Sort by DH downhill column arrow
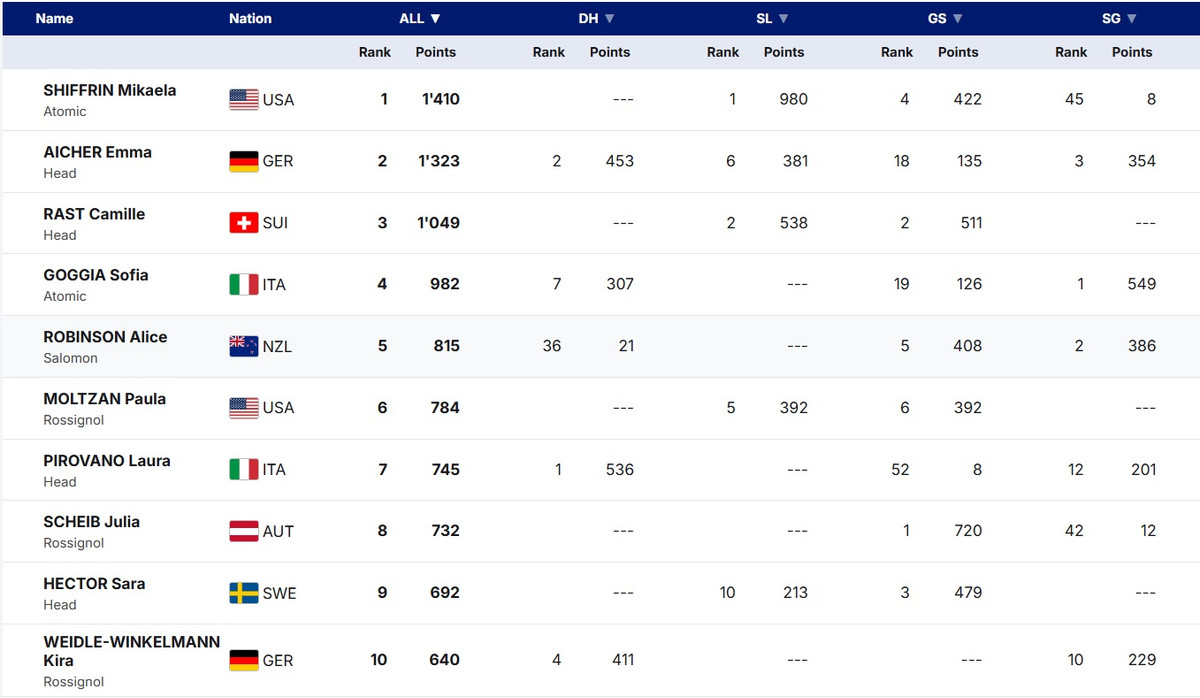This screenshot has height=698, width=1200. pos(610,18)
